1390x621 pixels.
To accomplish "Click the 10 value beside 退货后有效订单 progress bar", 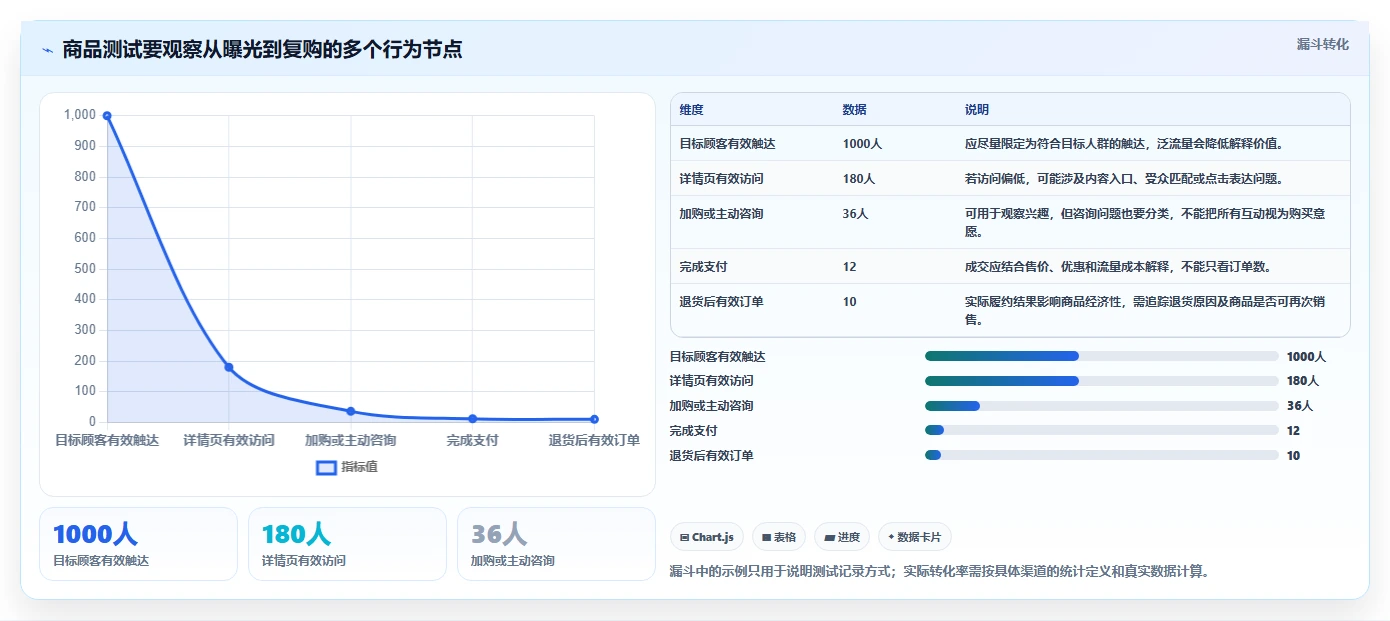I will pyautogui.click(x=1293, y=456).
